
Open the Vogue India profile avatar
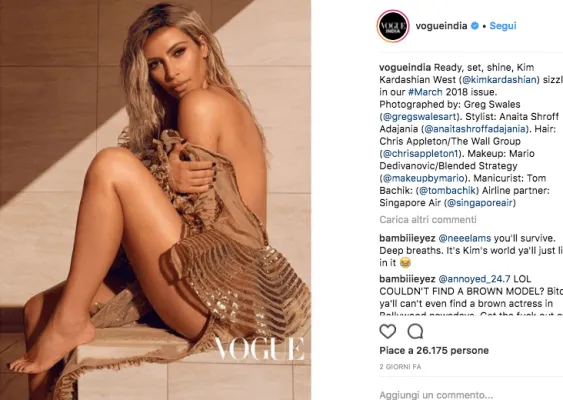coord(393,26)
